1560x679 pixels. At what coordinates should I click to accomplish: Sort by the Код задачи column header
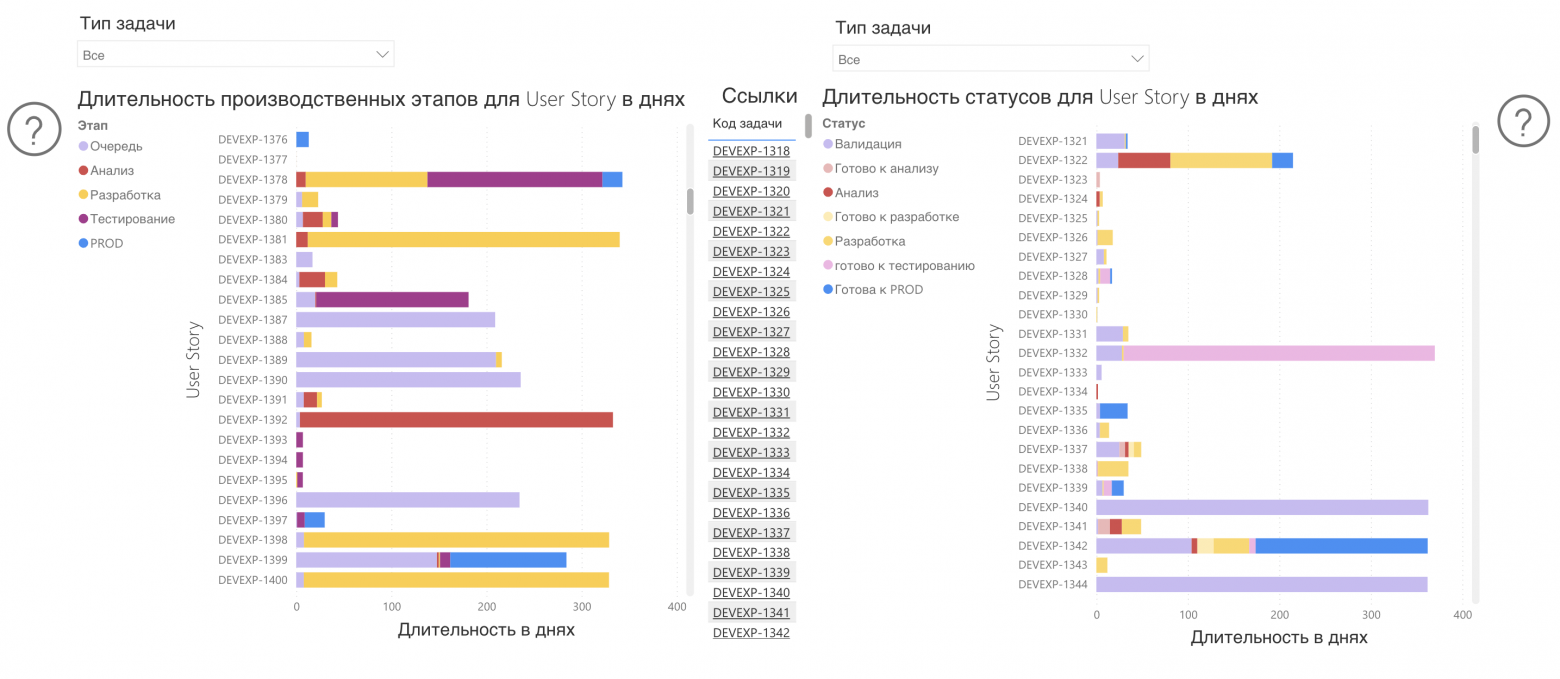coord(747,123)
